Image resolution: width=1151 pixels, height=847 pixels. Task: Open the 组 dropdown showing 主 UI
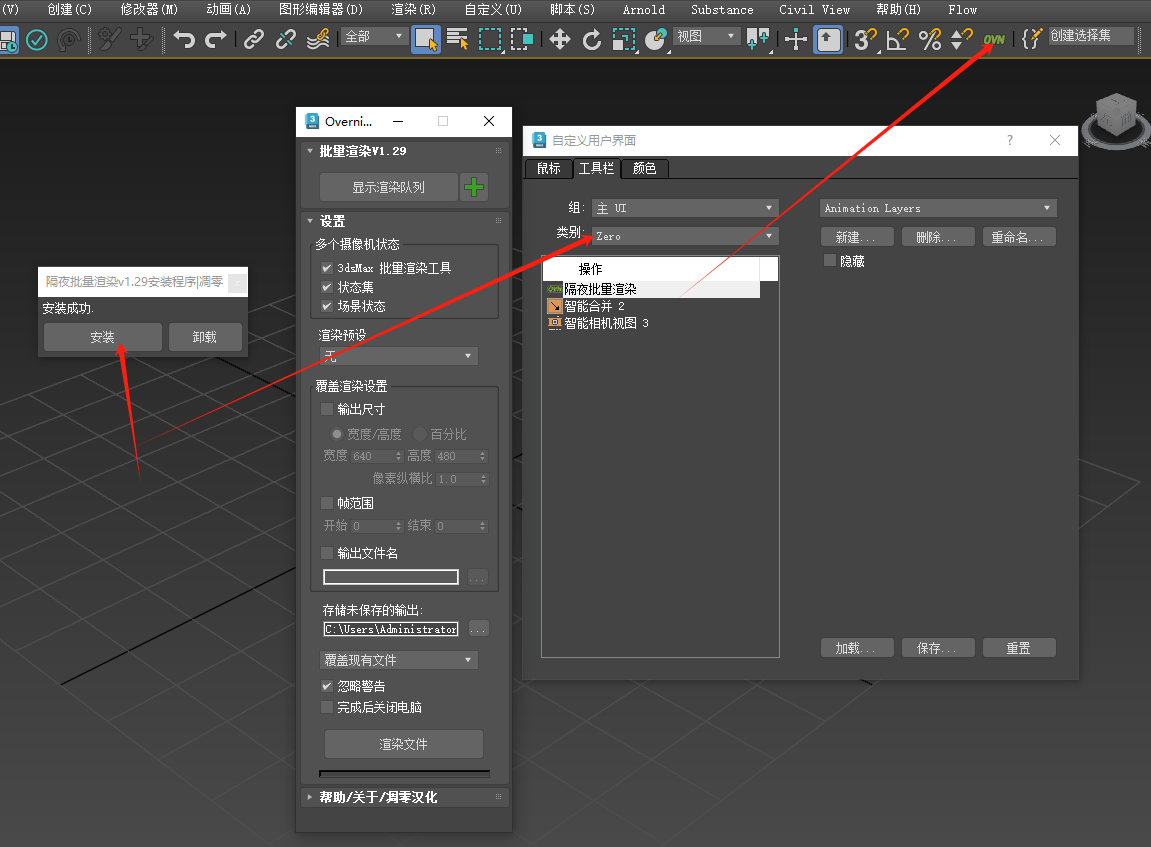tap(685, 208)
